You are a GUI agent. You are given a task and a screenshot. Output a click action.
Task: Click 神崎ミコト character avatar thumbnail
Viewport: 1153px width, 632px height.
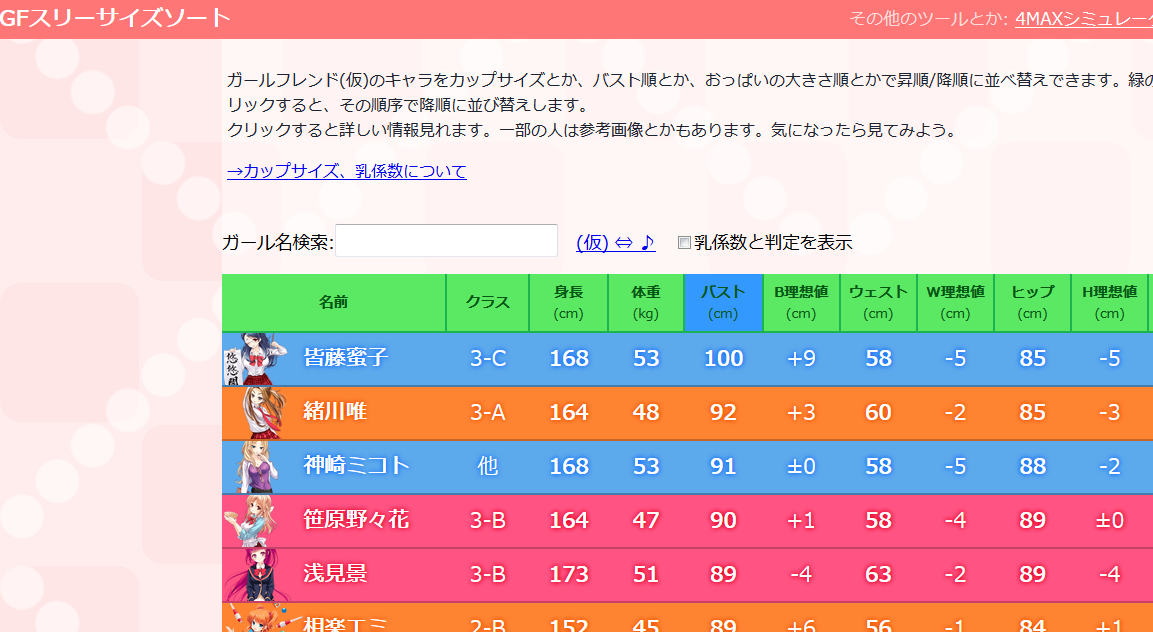pyautogui.click(x=256, y=466)
